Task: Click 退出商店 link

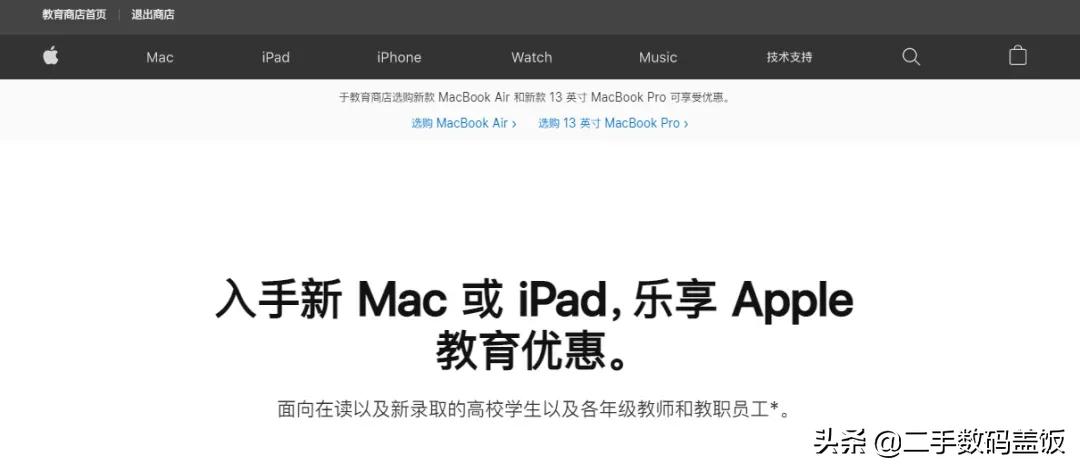Action: pyautogui.click(x=153, y=14)
